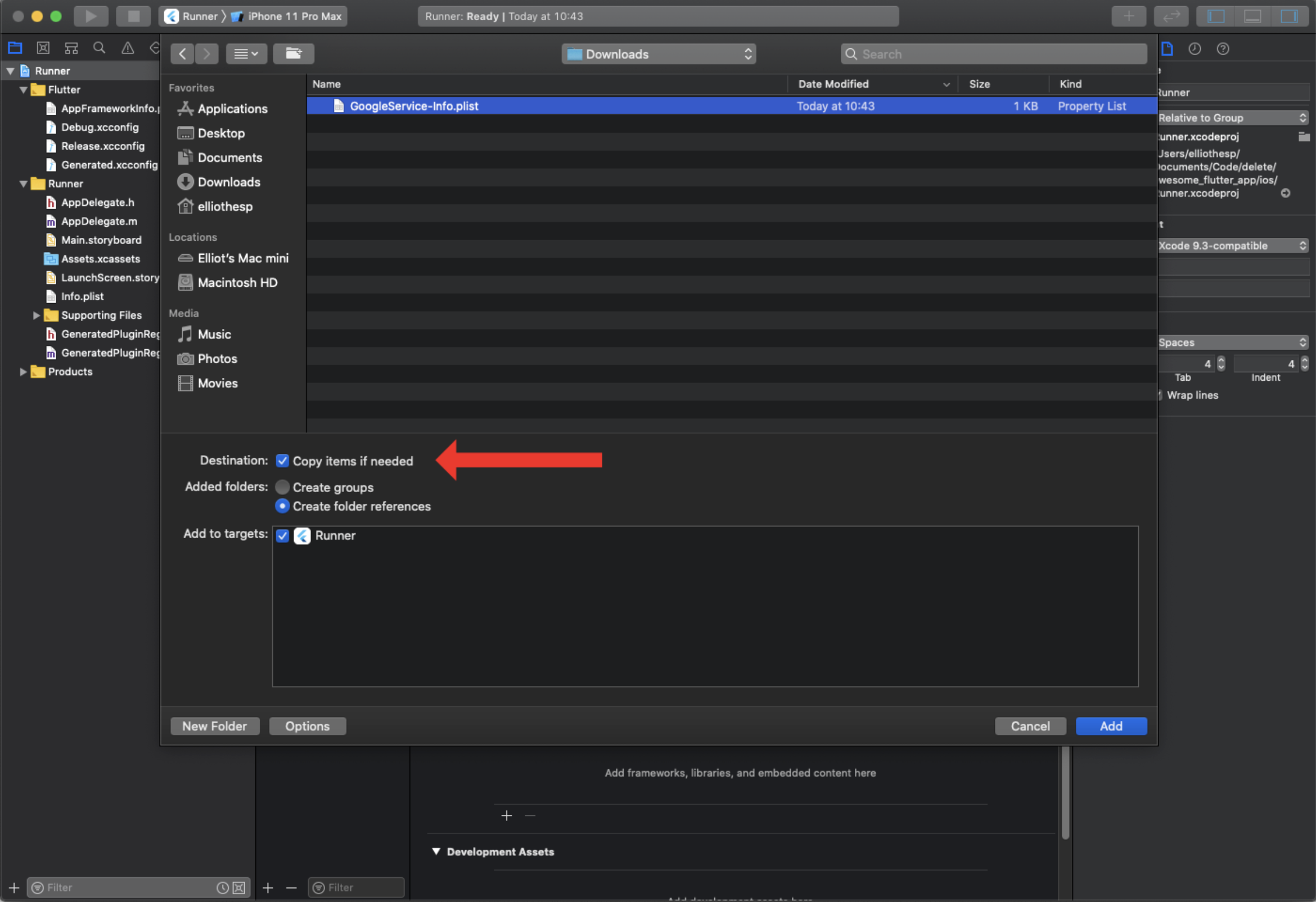Sort by the Name column header
1316x902 pixels.
tap(547, 84)
